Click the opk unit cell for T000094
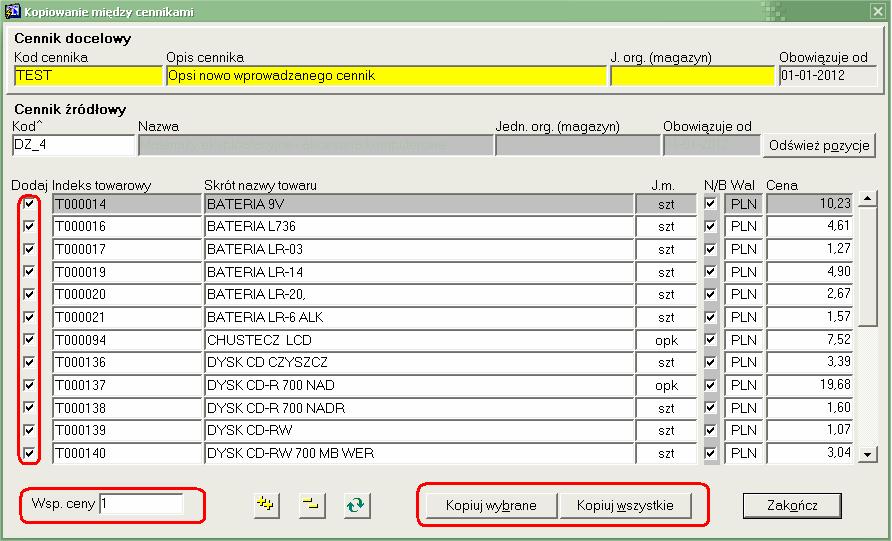Image resolution: width=892 pixels, height=541 pixels. pyautogui.click(x=666, y=340)
